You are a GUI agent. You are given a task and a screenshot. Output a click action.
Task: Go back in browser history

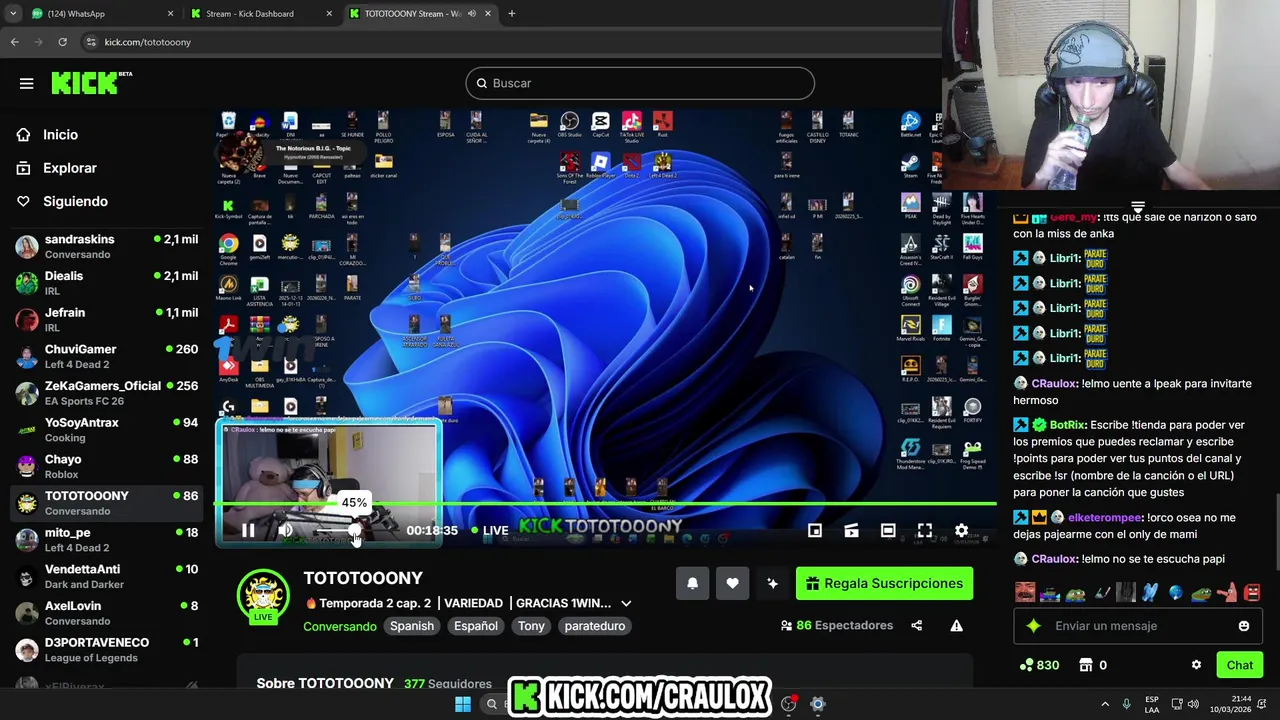pos(15,42)
